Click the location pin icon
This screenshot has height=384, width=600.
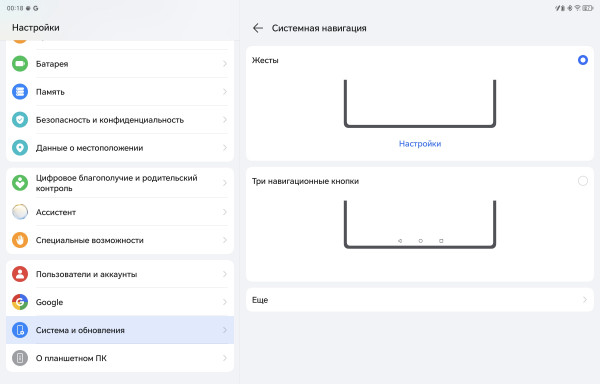tap(20, 148)
